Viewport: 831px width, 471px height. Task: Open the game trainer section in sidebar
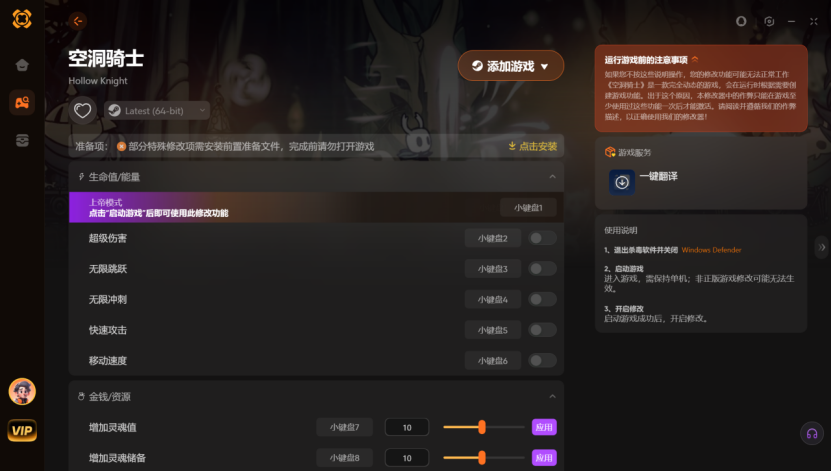click(22, 102)
